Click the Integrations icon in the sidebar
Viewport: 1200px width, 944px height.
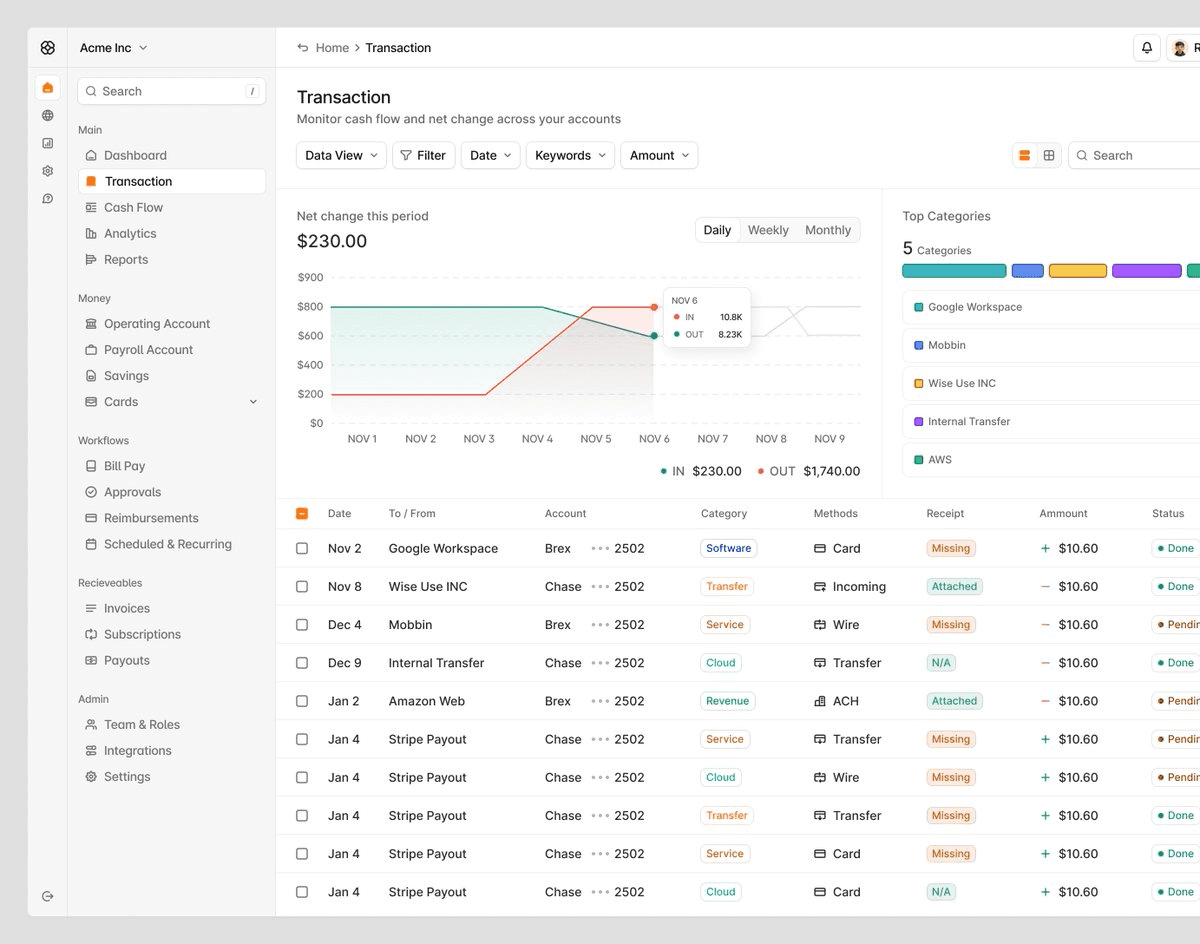click(x=91, y=751)
